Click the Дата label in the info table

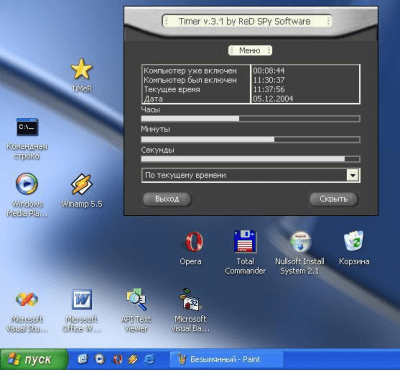(153, 99)
